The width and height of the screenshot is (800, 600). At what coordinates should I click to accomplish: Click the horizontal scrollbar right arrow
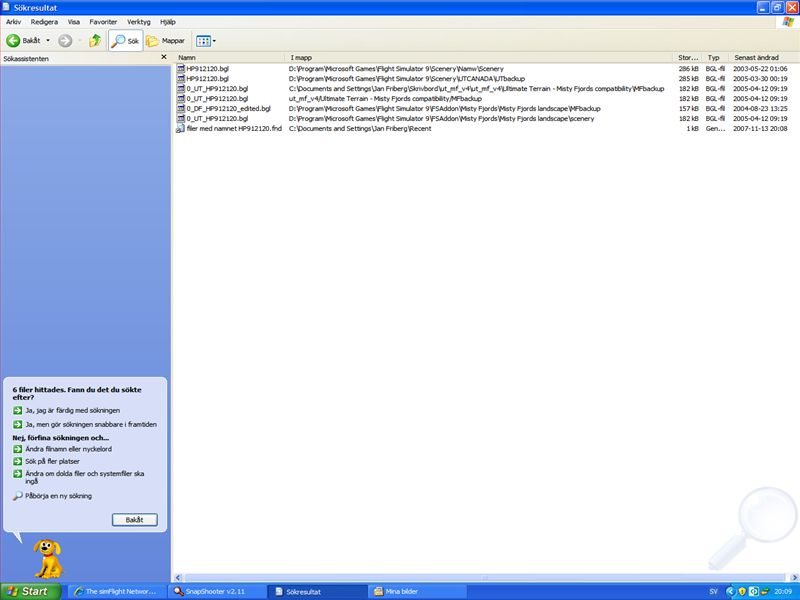click(795, 578)
